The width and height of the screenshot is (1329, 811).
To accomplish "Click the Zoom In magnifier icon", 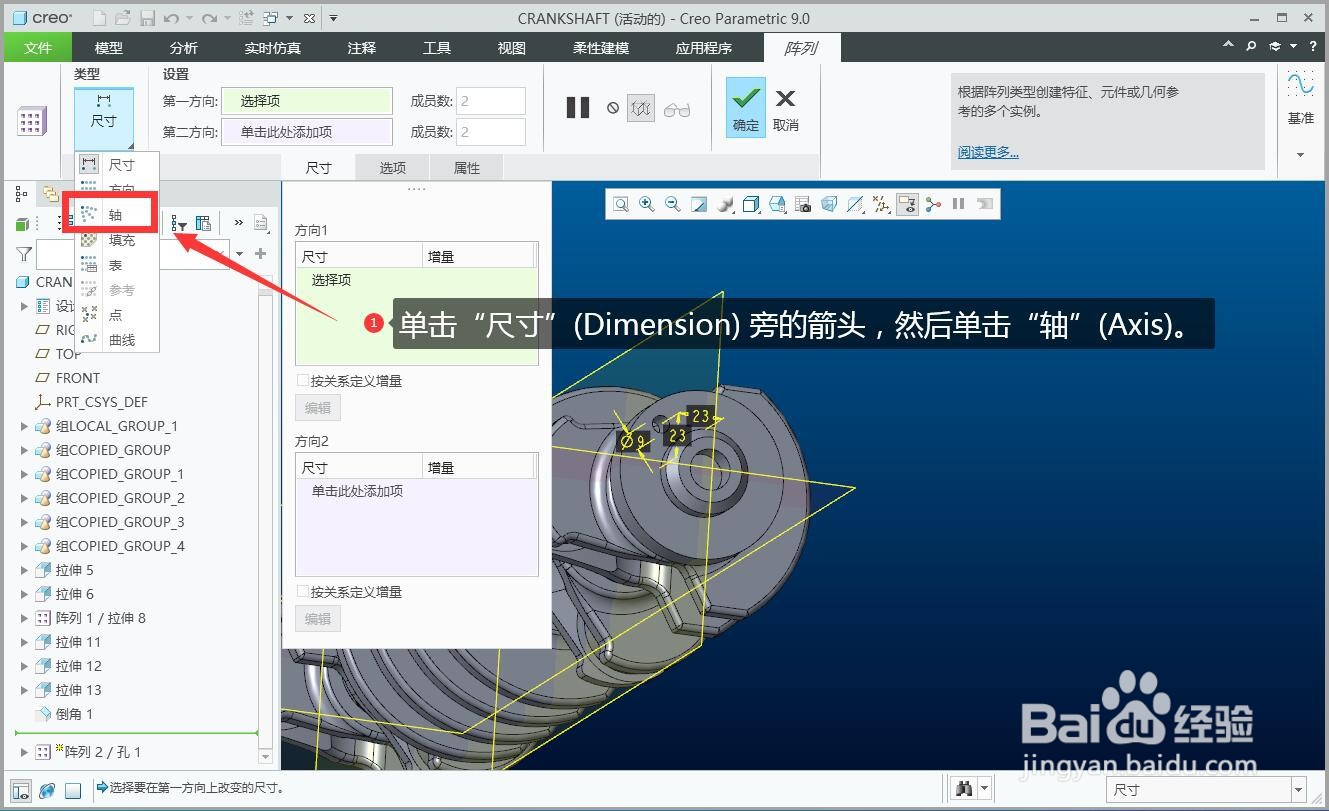I will 647,204.
